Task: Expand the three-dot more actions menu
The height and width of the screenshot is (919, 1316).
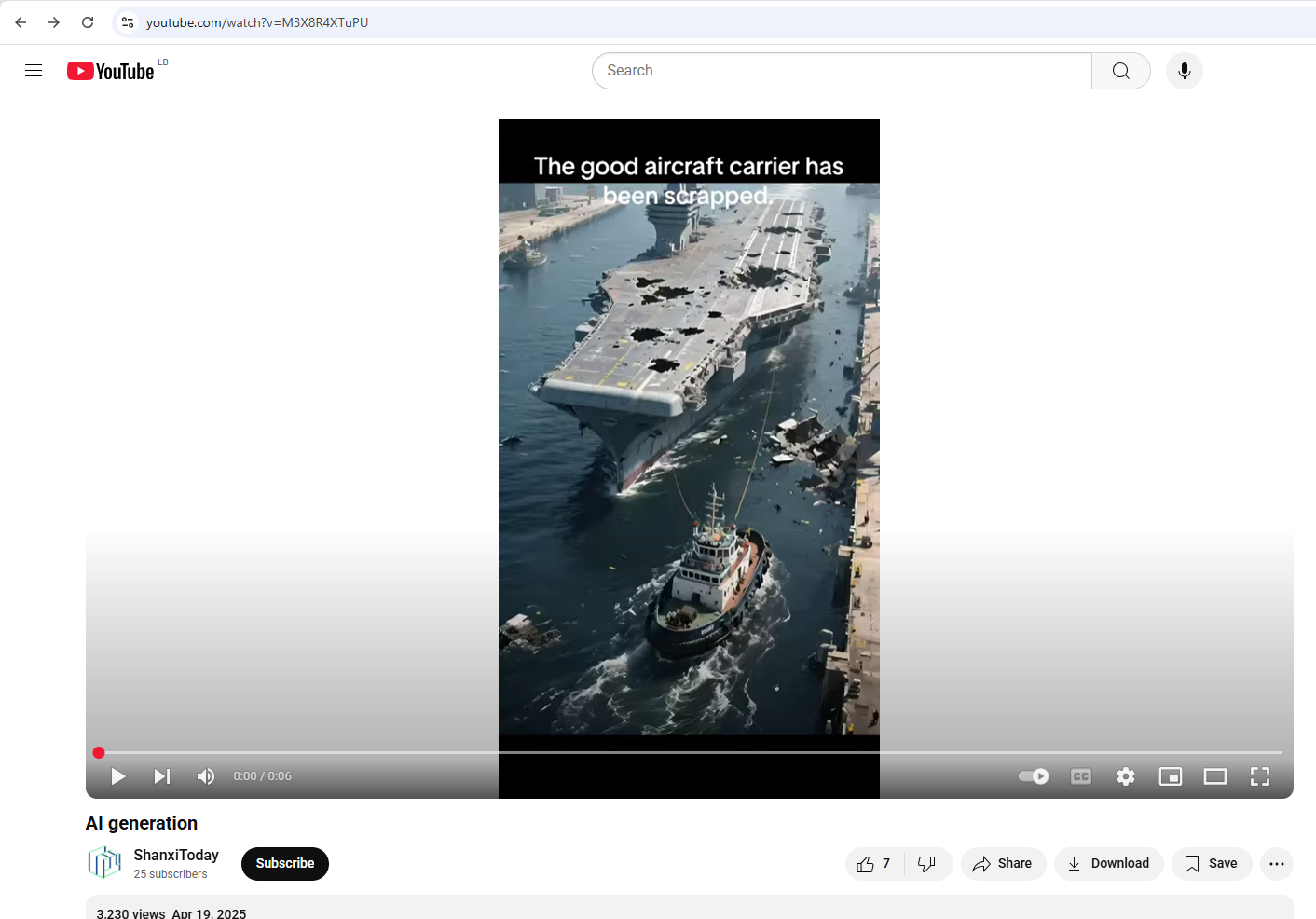Action: coord(1276,864)
